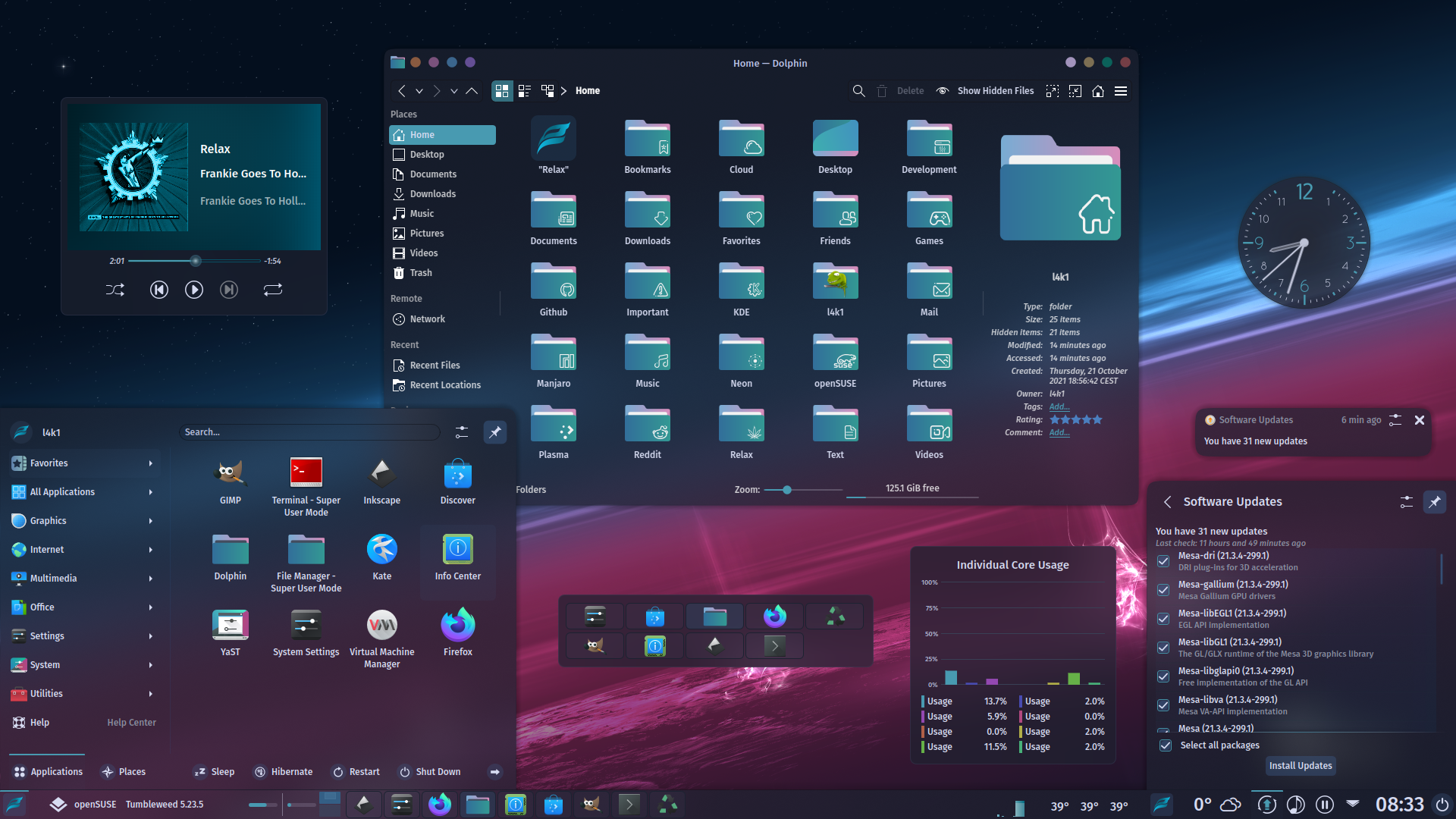This screenshot has width=1456, height=819.
Task: Launch GIMP from launcher favorites
Action: click(231, 483)
